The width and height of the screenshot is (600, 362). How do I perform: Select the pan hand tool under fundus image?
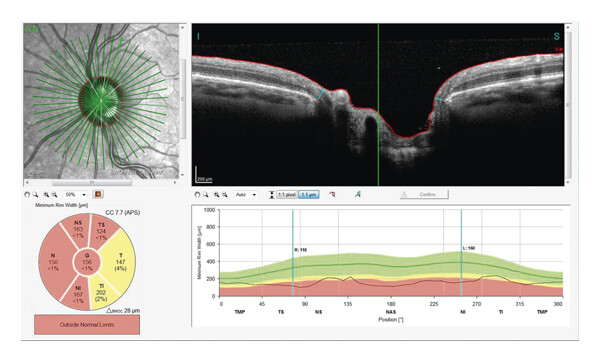coord(27,195)
